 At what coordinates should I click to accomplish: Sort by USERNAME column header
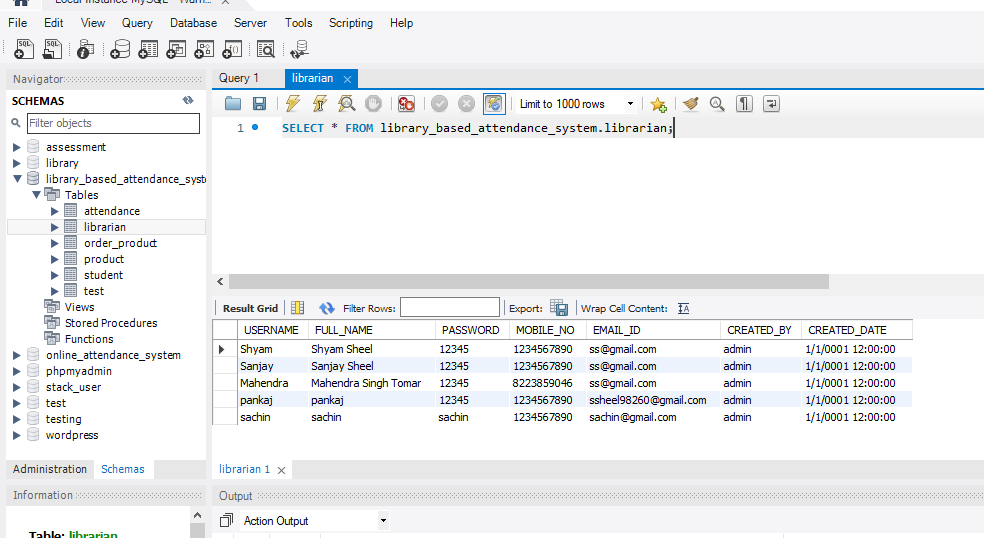271,330
